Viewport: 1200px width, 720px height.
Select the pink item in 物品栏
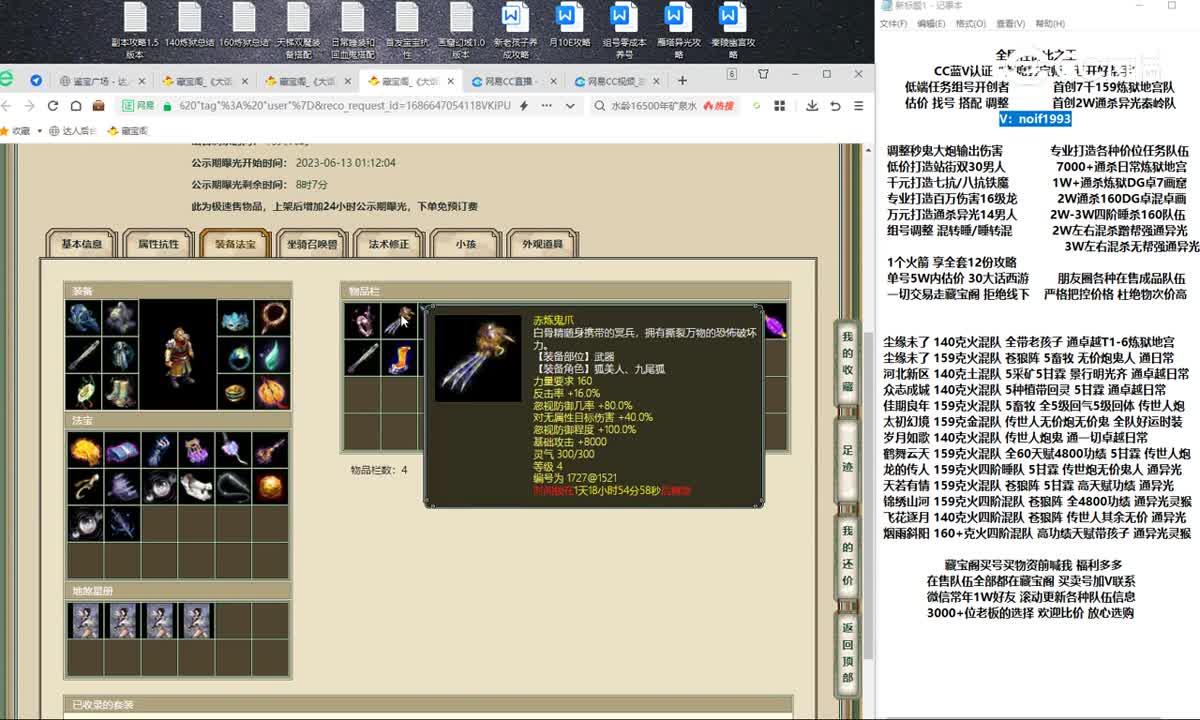[x=362, y=320]
